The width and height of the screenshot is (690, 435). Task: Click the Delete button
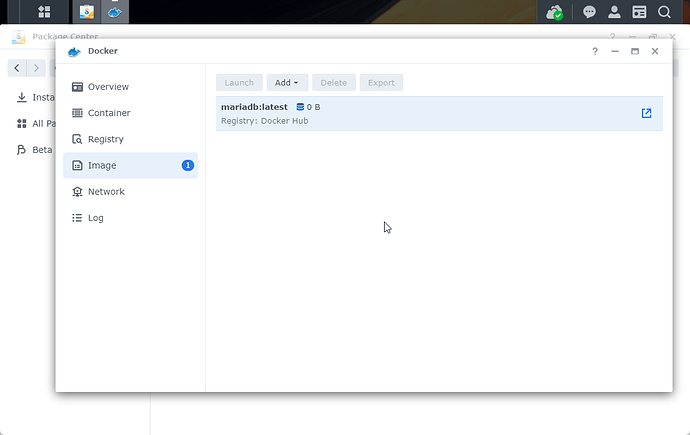(334, 83)
